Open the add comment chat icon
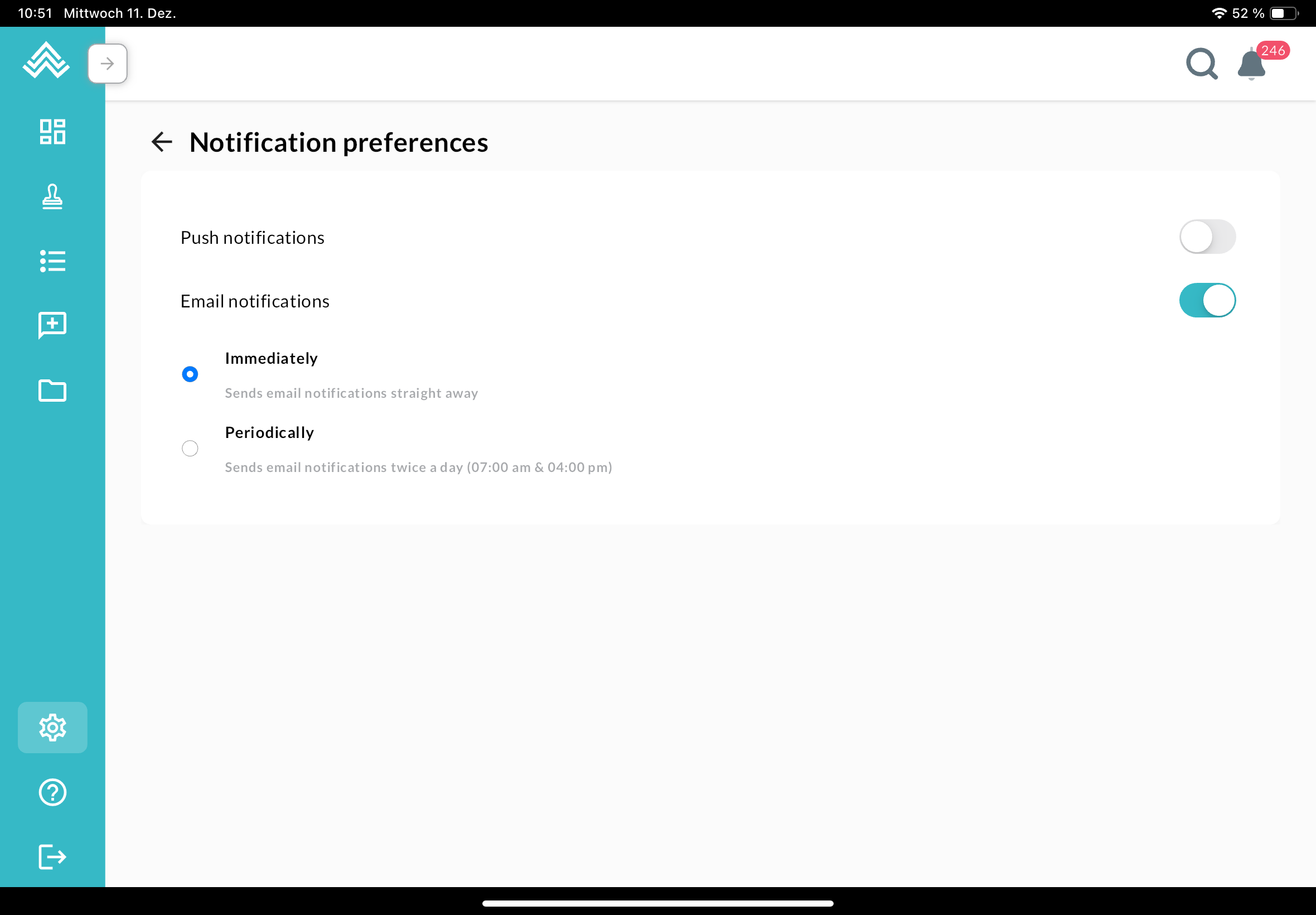This screenshot has height=915, width=1316. click(x=52, y=325)
